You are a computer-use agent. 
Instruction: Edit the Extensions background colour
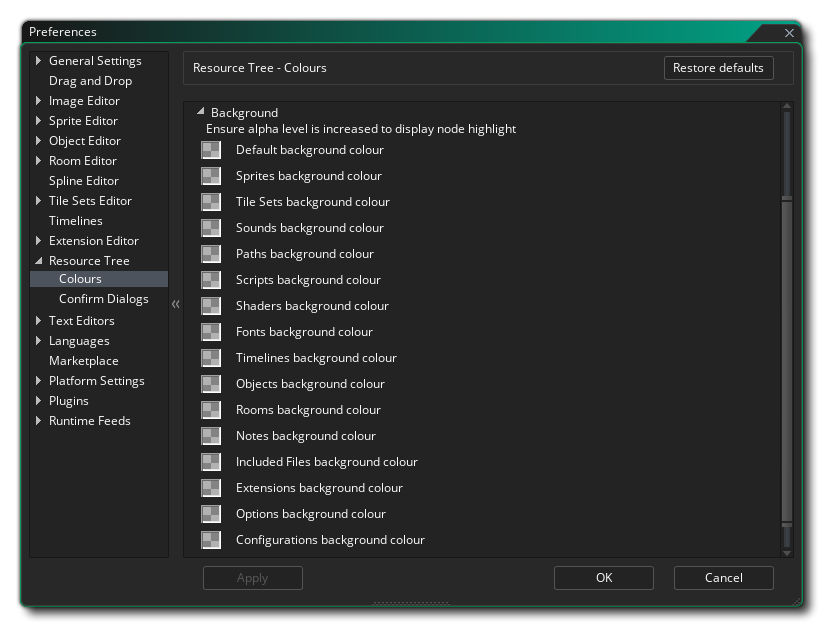211,487
